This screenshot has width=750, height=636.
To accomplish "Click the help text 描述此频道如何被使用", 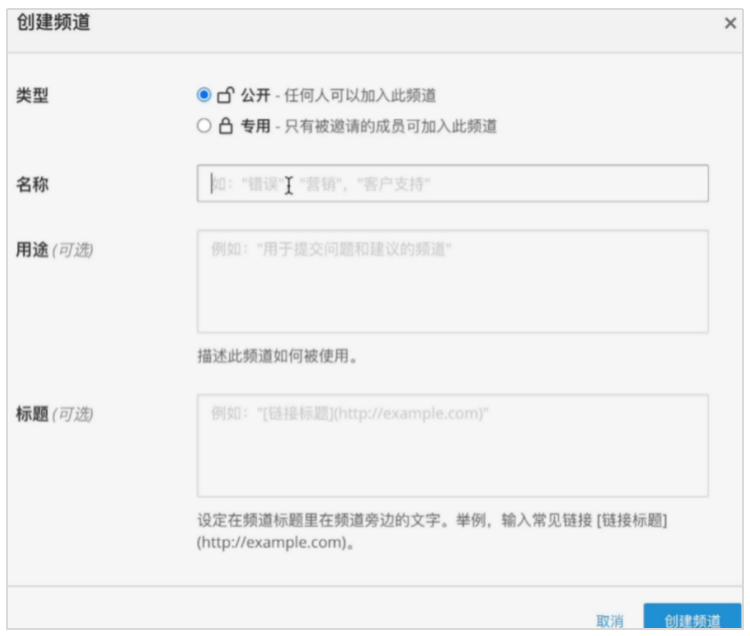I will (277, 355).
